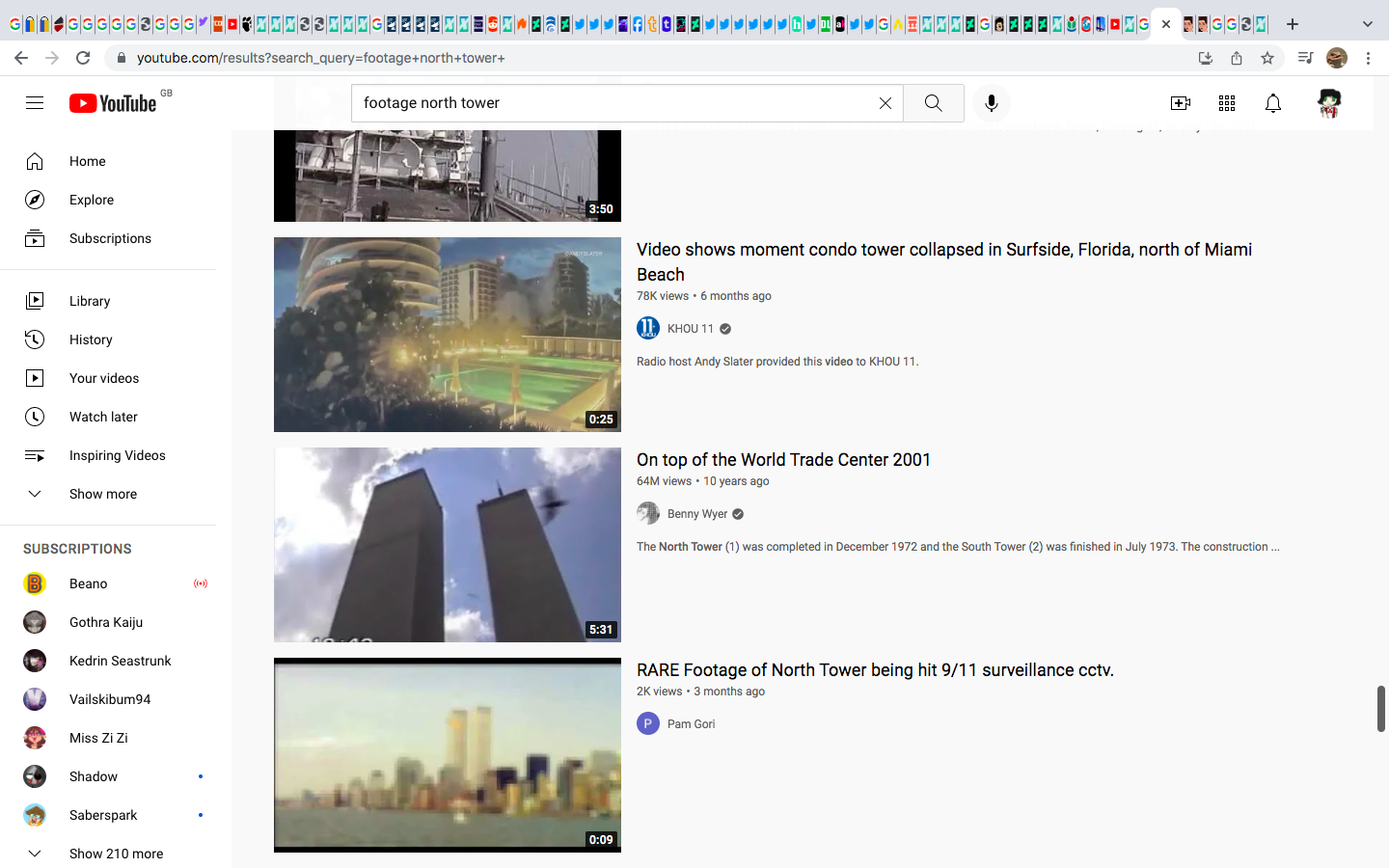Go to Home in sidebar
The width and height of the screenshot is (1389, 868).
point(108,161)
